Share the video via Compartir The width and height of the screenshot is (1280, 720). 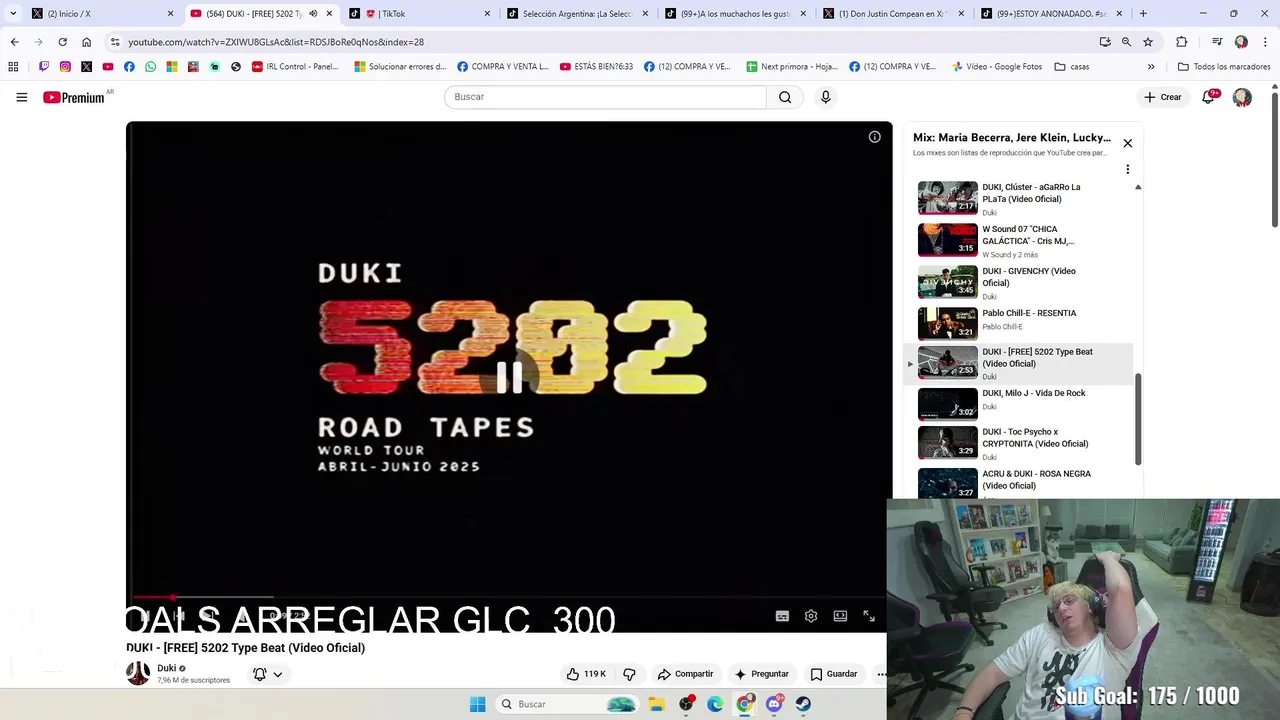685,674
